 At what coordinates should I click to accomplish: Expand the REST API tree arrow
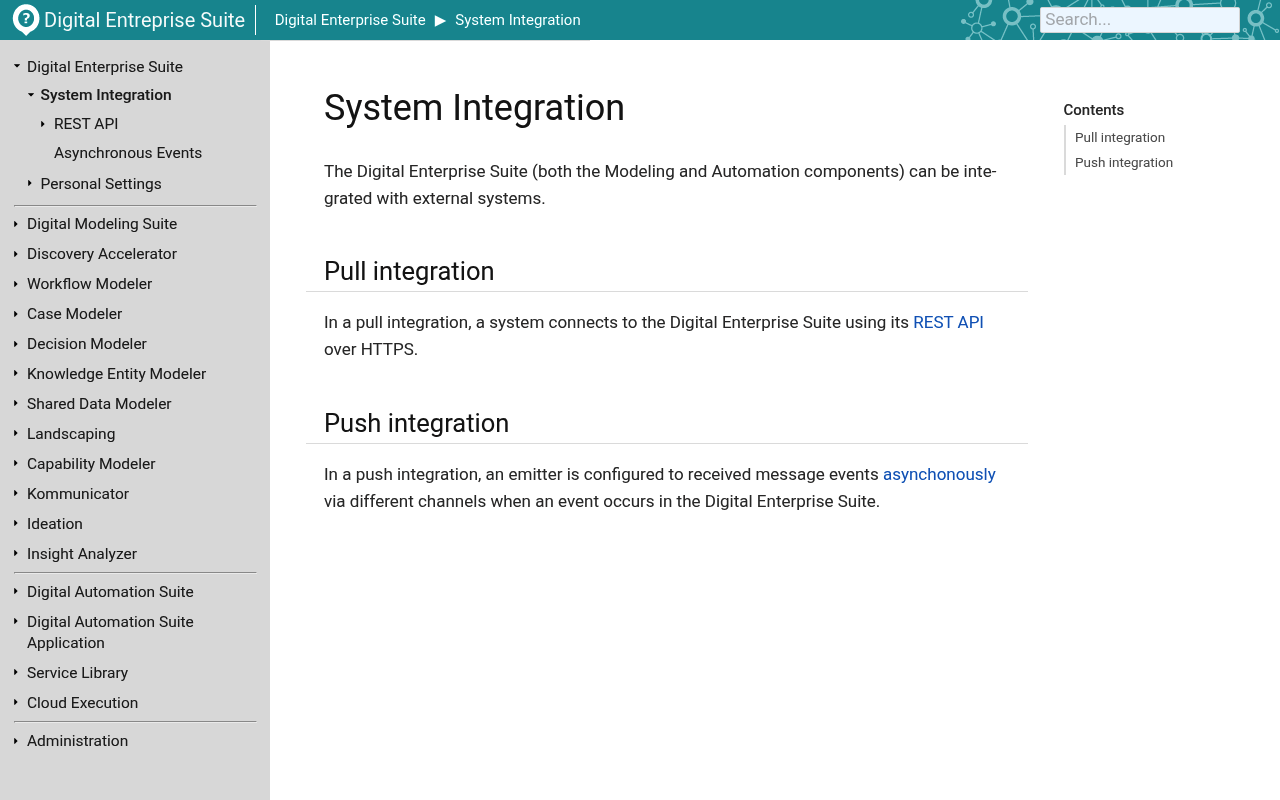tap(43, 124)
